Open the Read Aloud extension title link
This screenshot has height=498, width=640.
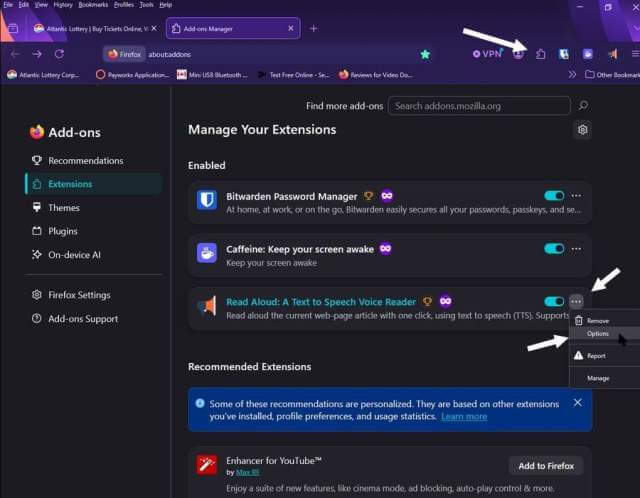pos(321,302)
